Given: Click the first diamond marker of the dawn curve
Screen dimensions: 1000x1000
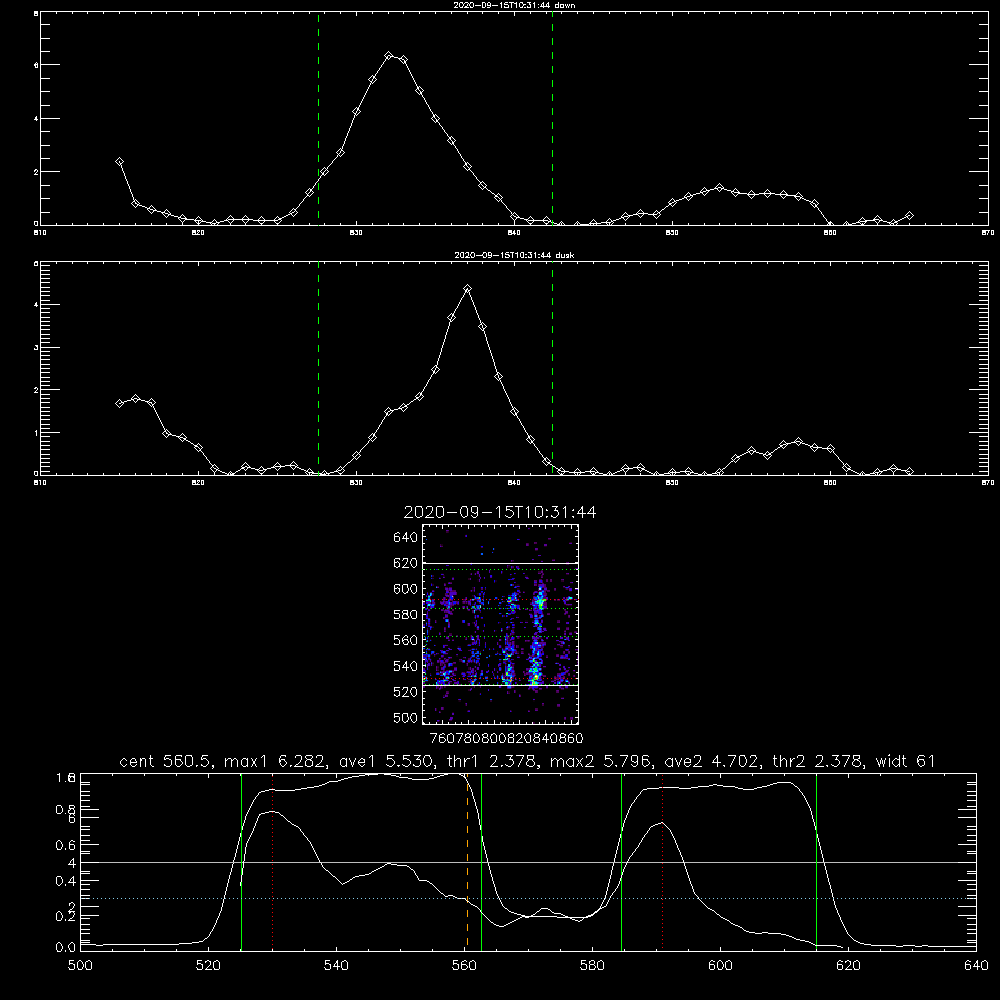Looking at the screenshot, I should pos(119,162).
